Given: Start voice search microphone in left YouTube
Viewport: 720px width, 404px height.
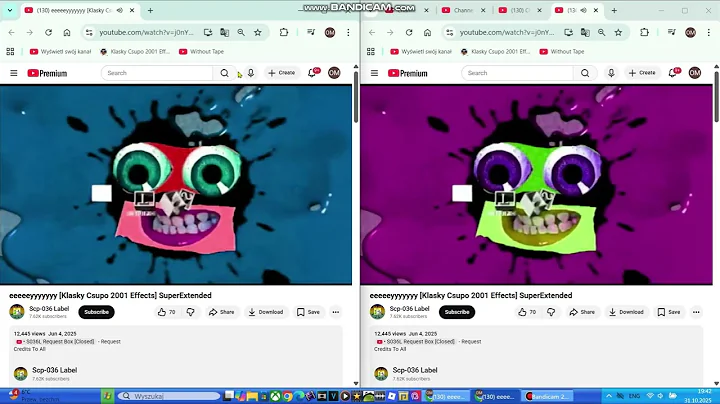Looking at the screenshot, I should click(x=251, y=73).
